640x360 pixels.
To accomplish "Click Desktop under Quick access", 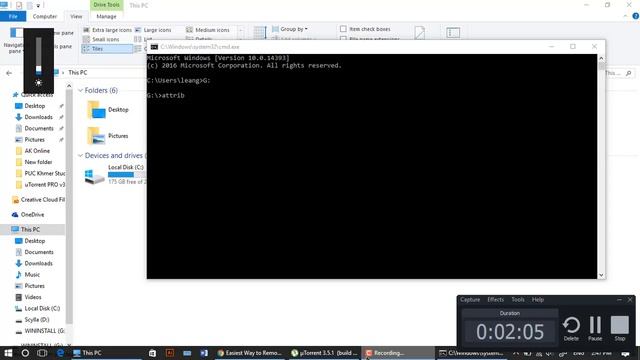I will coord(35,106).
